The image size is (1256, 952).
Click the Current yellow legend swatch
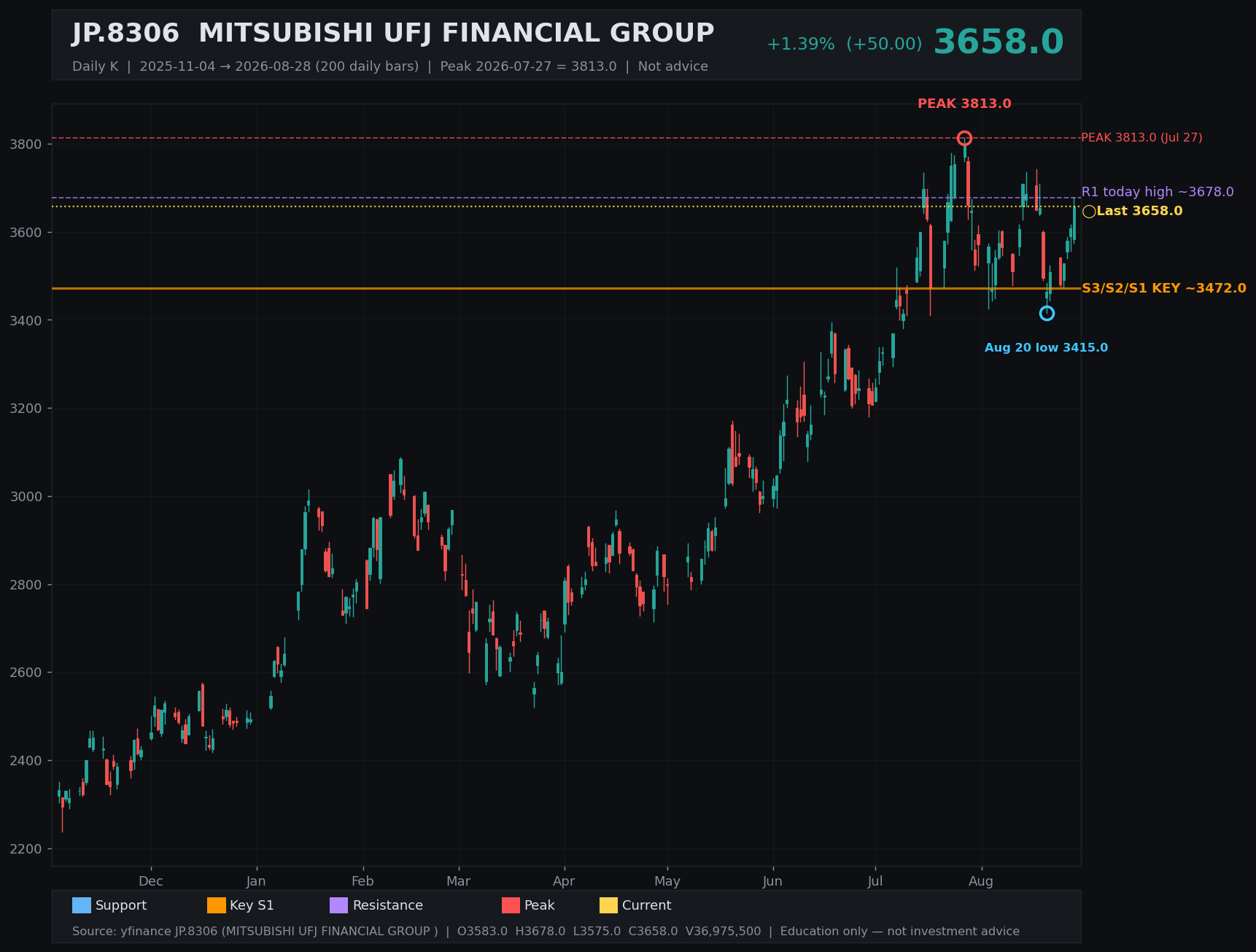tap(608, 905)
